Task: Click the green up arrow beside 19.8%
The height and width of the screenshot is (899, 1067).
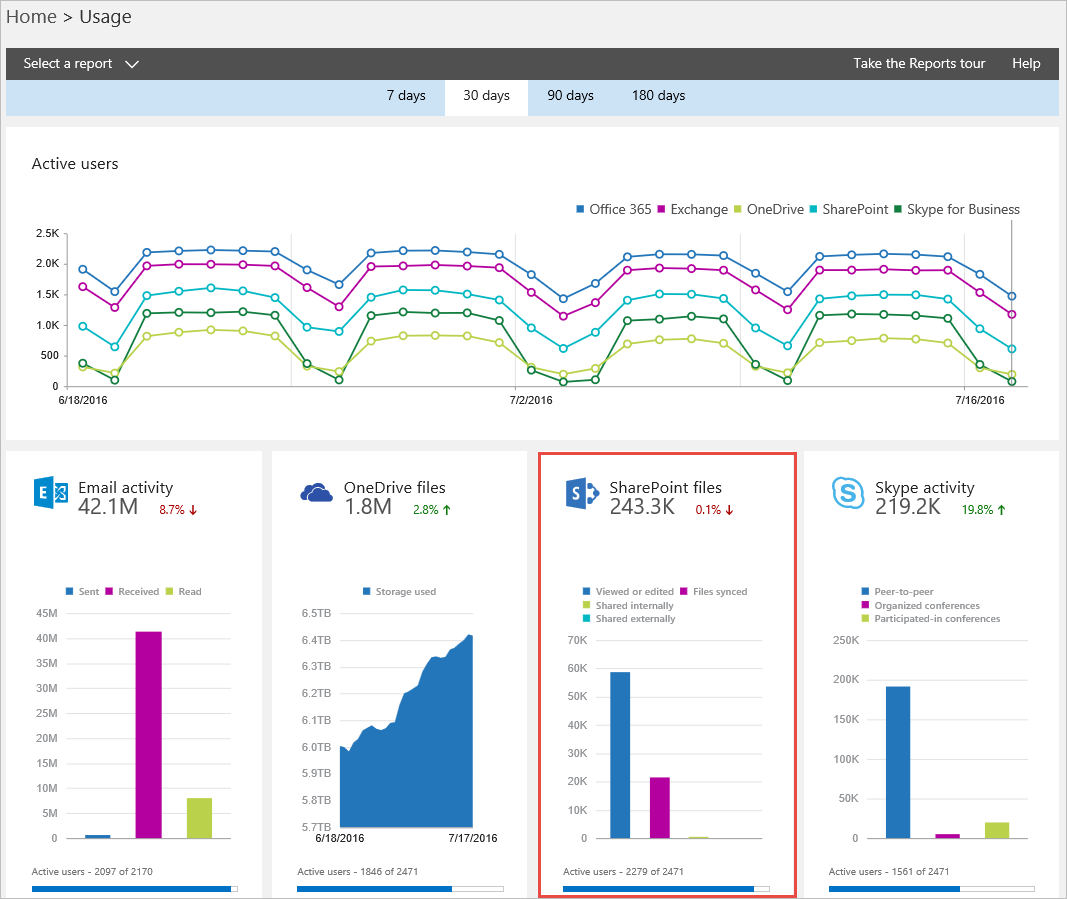Action: (1001, 510)
